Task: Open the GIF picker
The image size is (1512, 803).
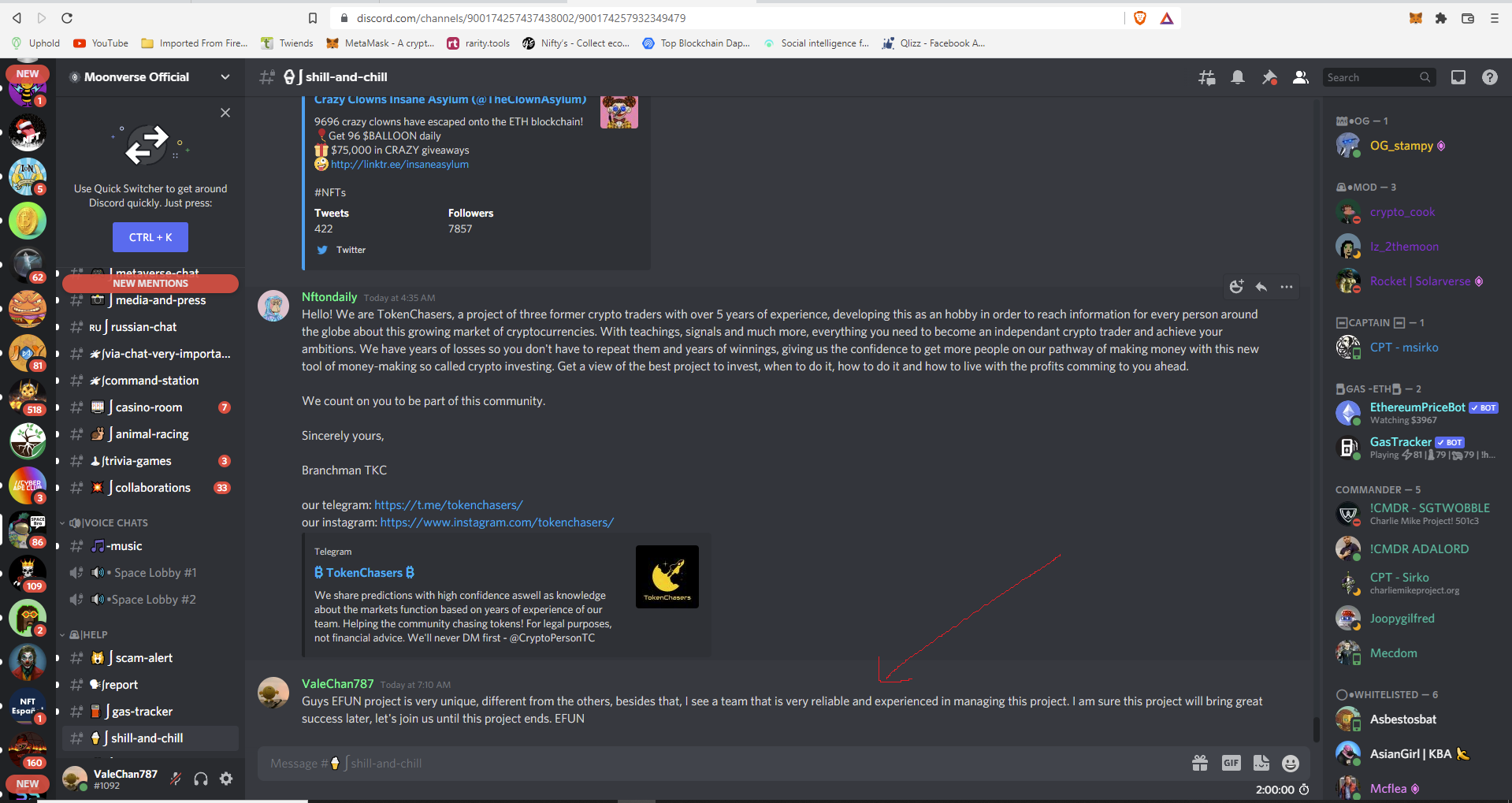Action: coord(1231,763)
